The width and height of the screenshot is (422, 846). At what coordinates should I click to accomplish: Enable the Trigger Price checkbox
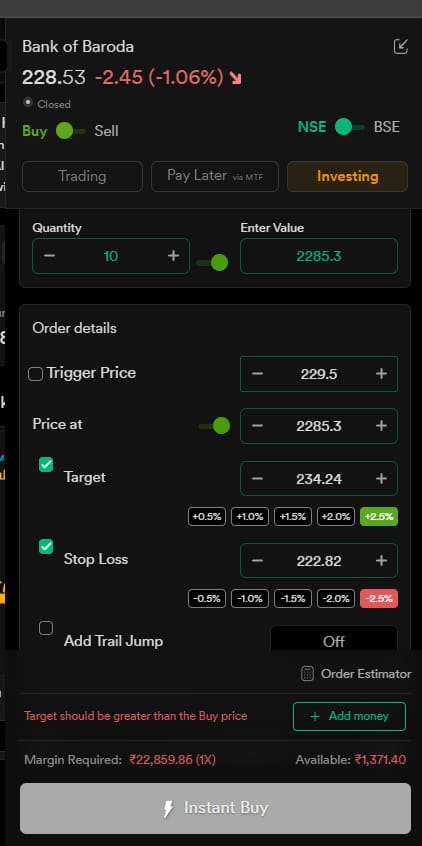(36, 374)
